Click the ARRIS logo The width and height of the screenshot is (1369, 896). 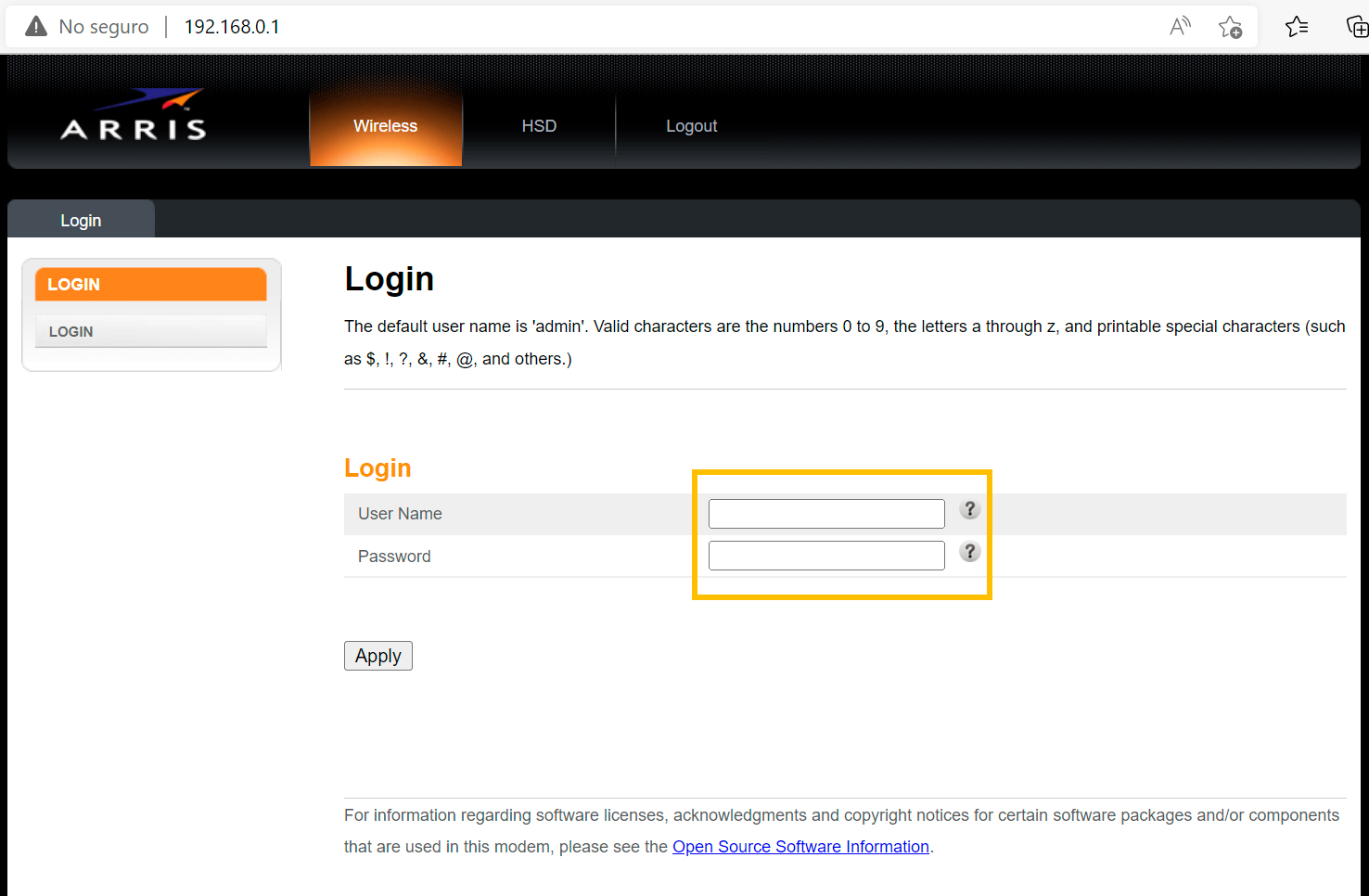pos(134,115)
